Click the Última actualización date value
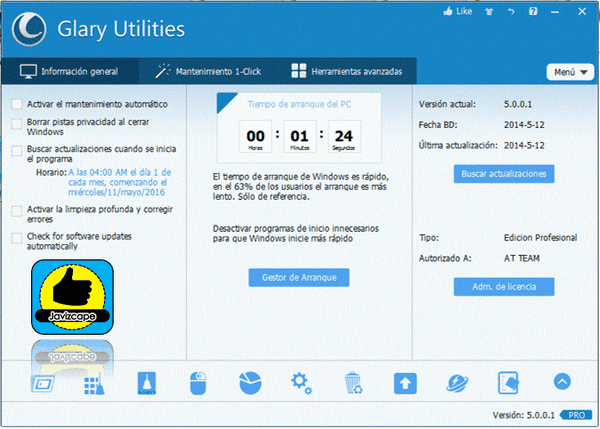Image resolution: width=600 pixels, height=429 pixels. pyautogui.click(x=524, y=145)
